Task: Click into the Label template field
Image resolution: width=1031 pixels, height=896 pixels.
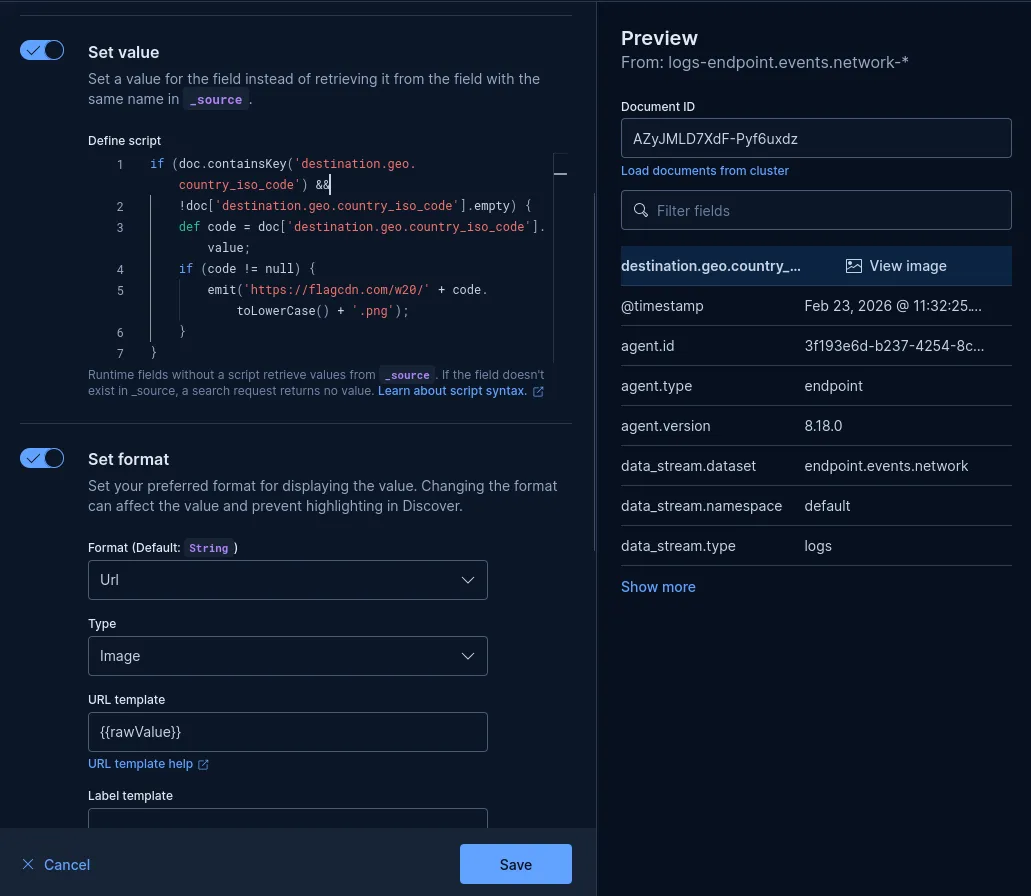Action: (x=287, y=818)
